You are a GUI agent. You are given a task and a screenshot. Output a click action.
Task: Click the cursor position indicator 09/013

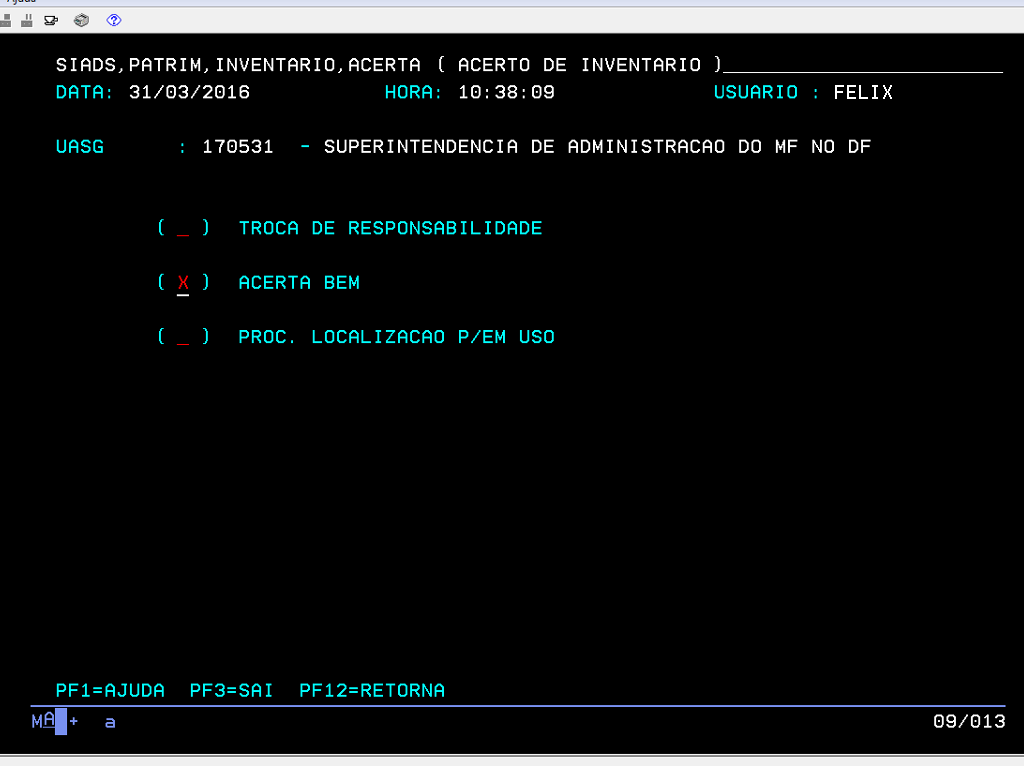coord(969,722)
